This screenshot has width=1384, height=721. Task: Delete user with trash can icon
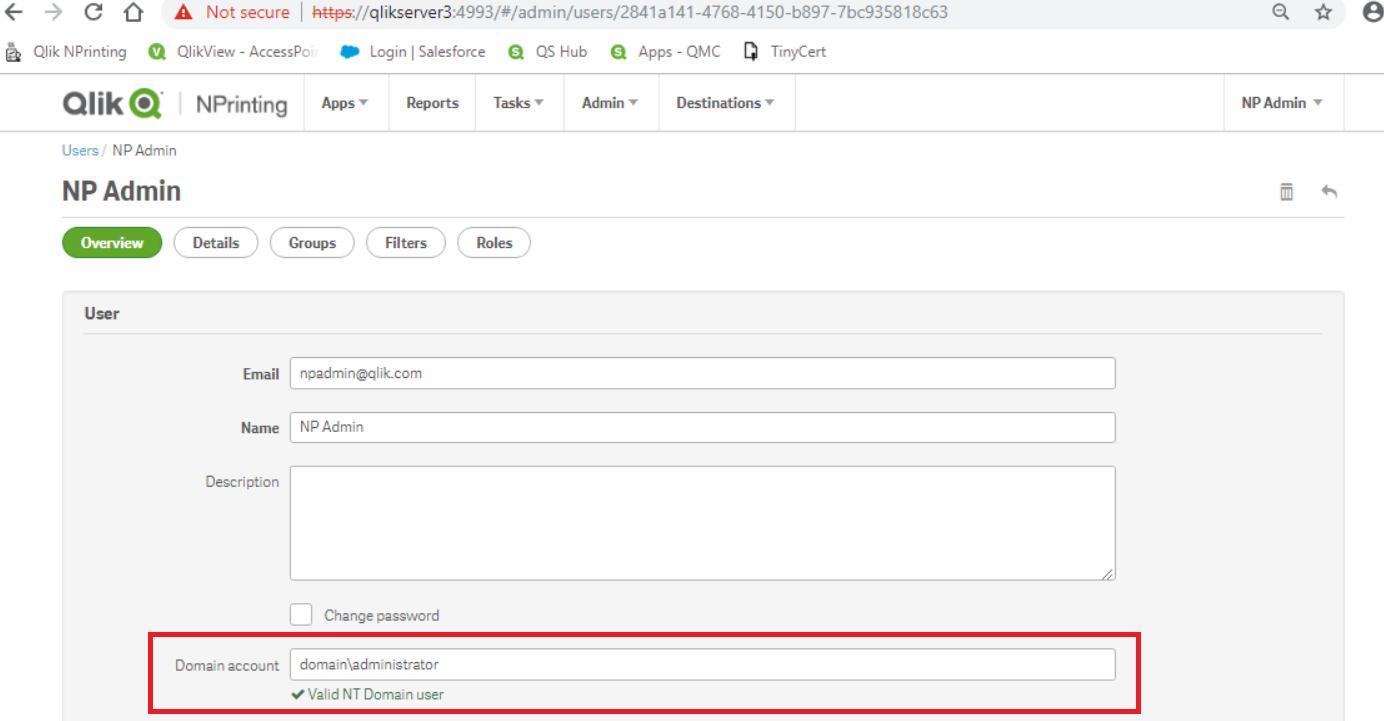[1287, 191]
